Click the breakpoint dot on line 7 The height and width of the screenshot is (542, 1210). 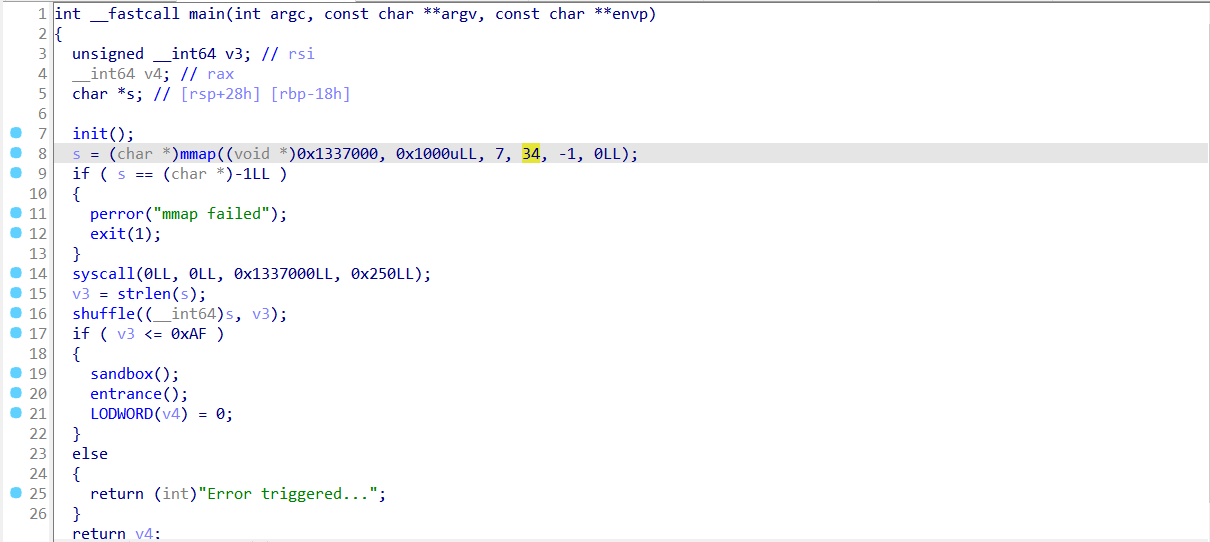click(x=15, y=134)
